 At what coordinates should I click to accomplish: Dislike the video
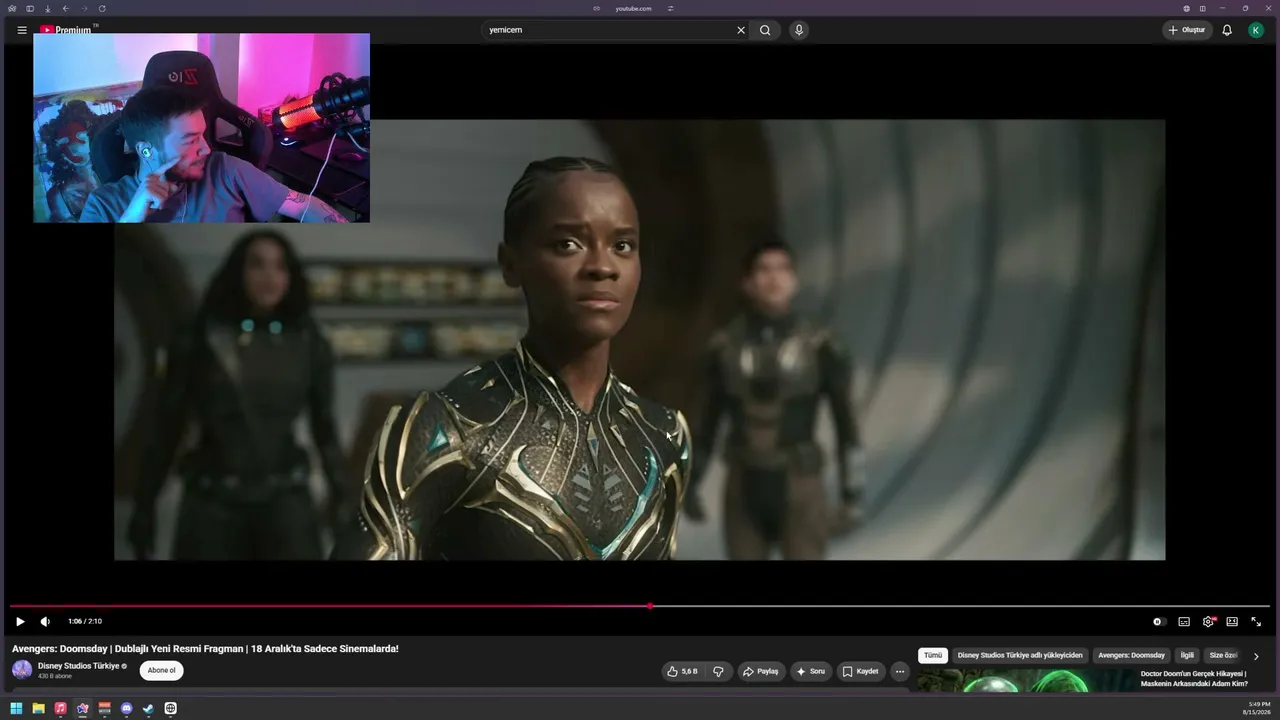718,671
